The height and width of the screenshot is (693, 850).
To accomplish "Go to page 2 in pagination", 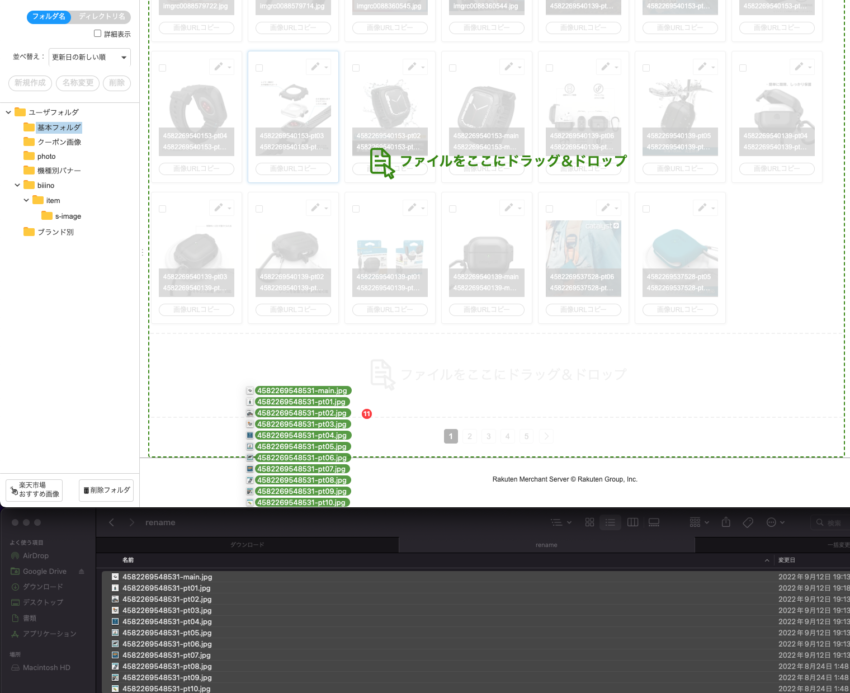I will point(470,436).
